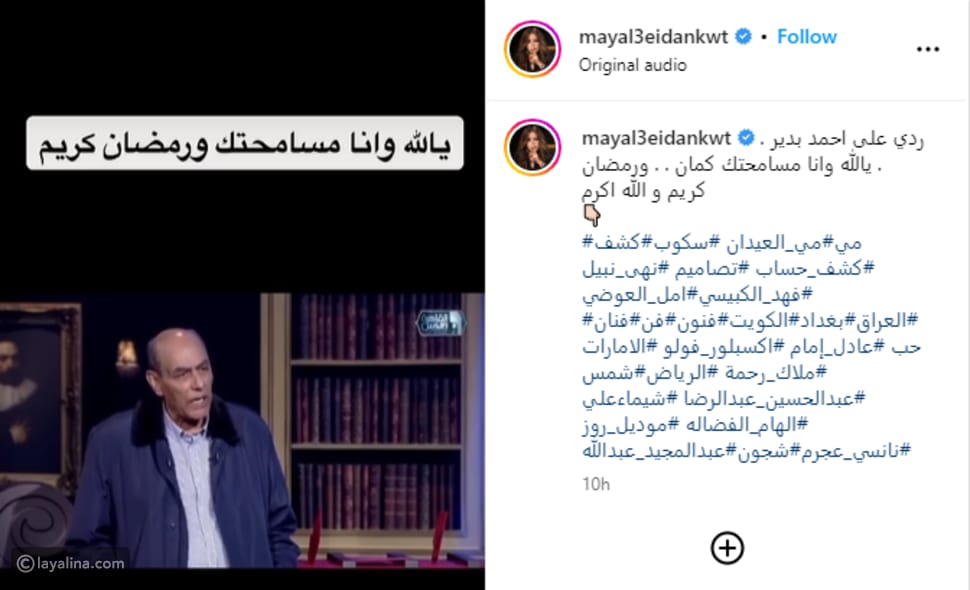Viewport: 970px width, 590px height.
Task: Click the channel logo in the video corner
Action: point(440,323)
